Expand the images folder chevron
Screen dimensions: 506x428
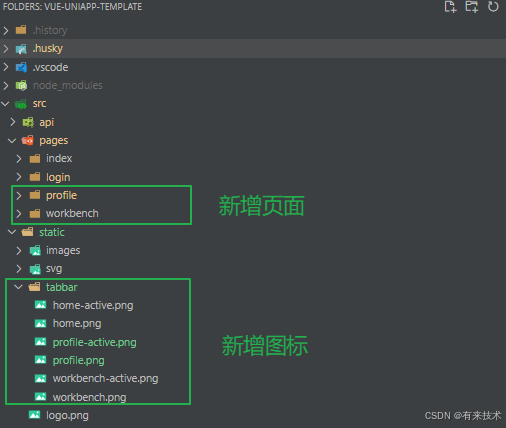click(x=19, y=250)
